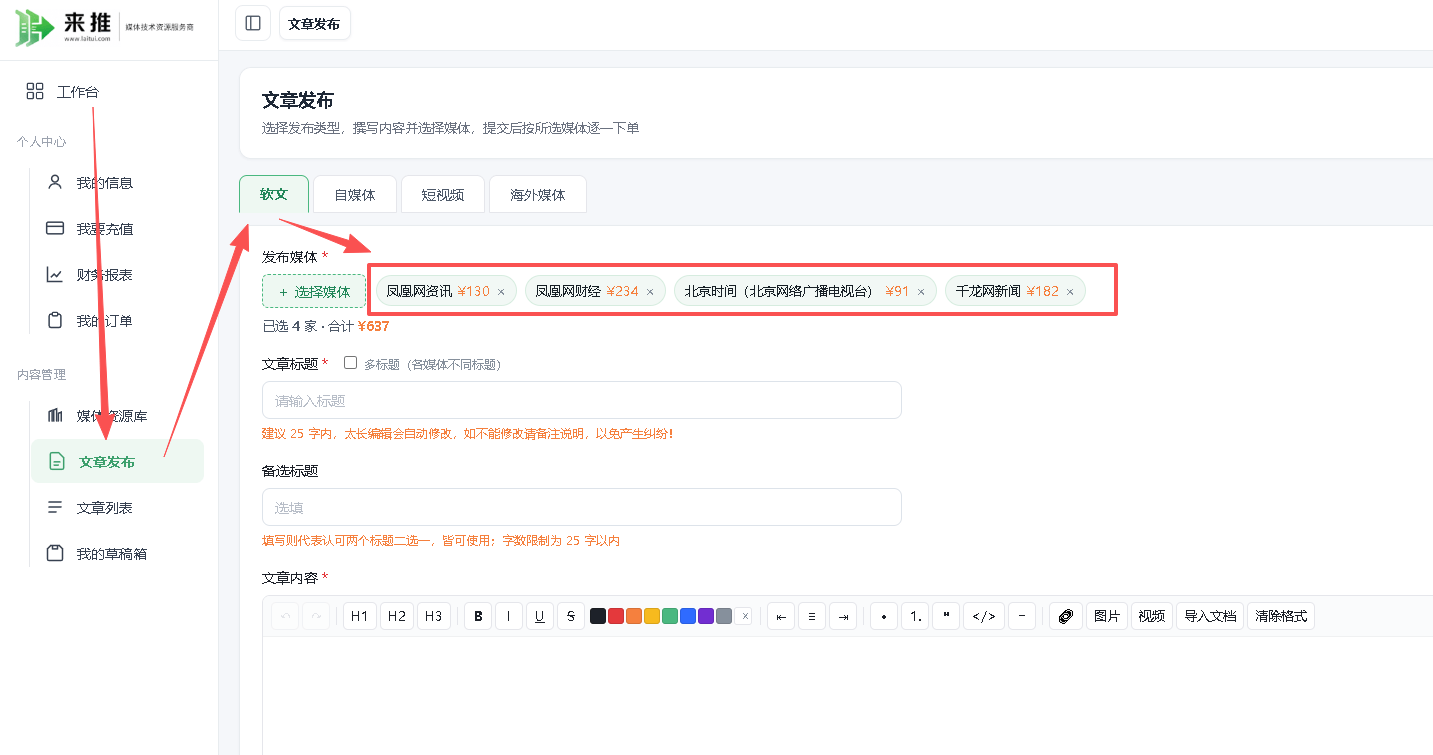The width and height of the screenshot is (1433, 755).
Task: Apply underline formatting
Action: point(540,616)
